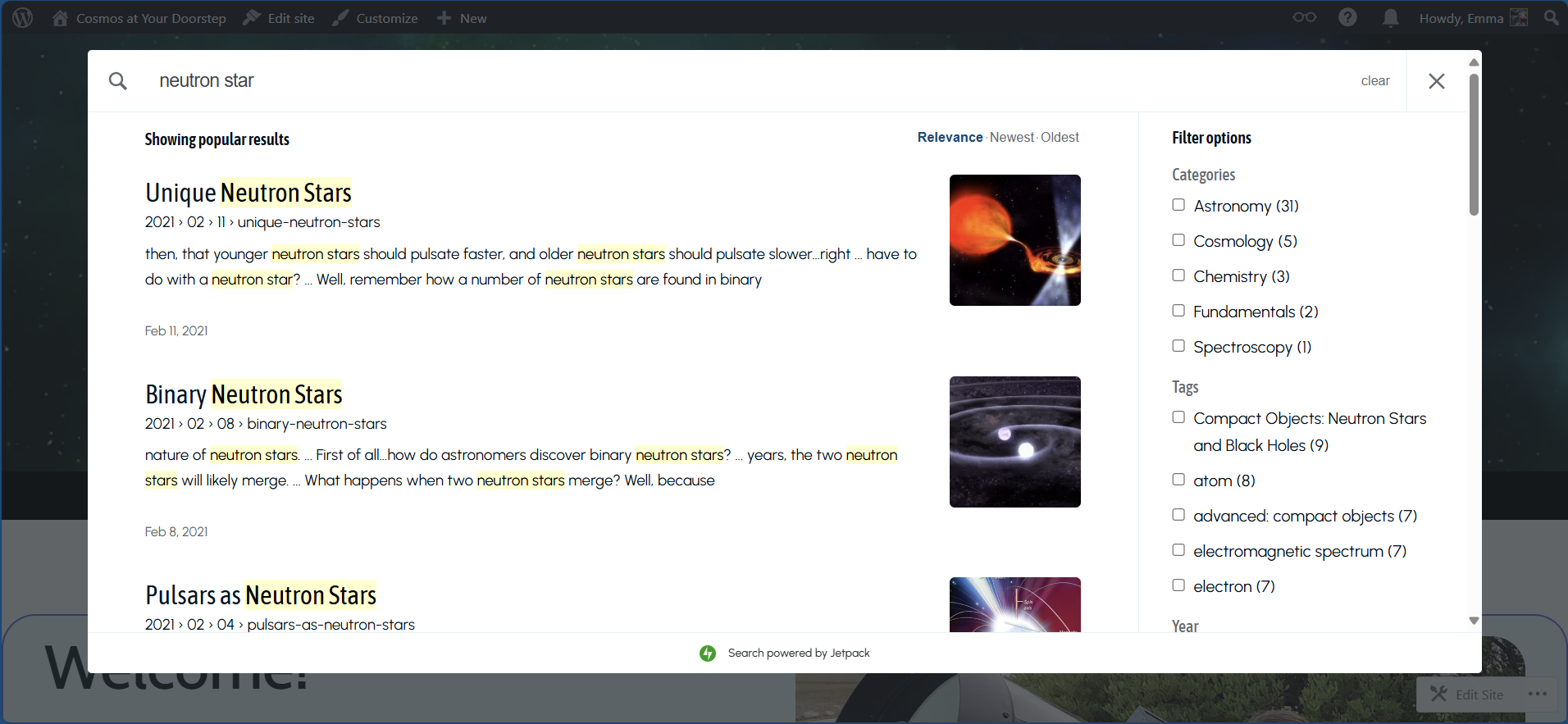Sort results by Oldest
This screenshot has height=724, width=1568.
point(1060,138)
